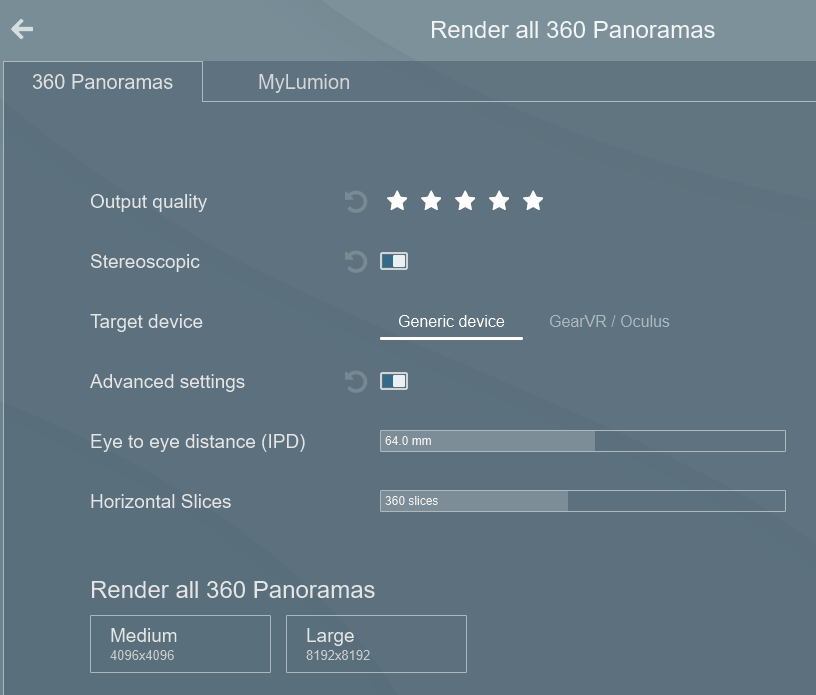816x695 pixels.
Task: Render panoramas at Large 8192x8192
Action: 376,644
